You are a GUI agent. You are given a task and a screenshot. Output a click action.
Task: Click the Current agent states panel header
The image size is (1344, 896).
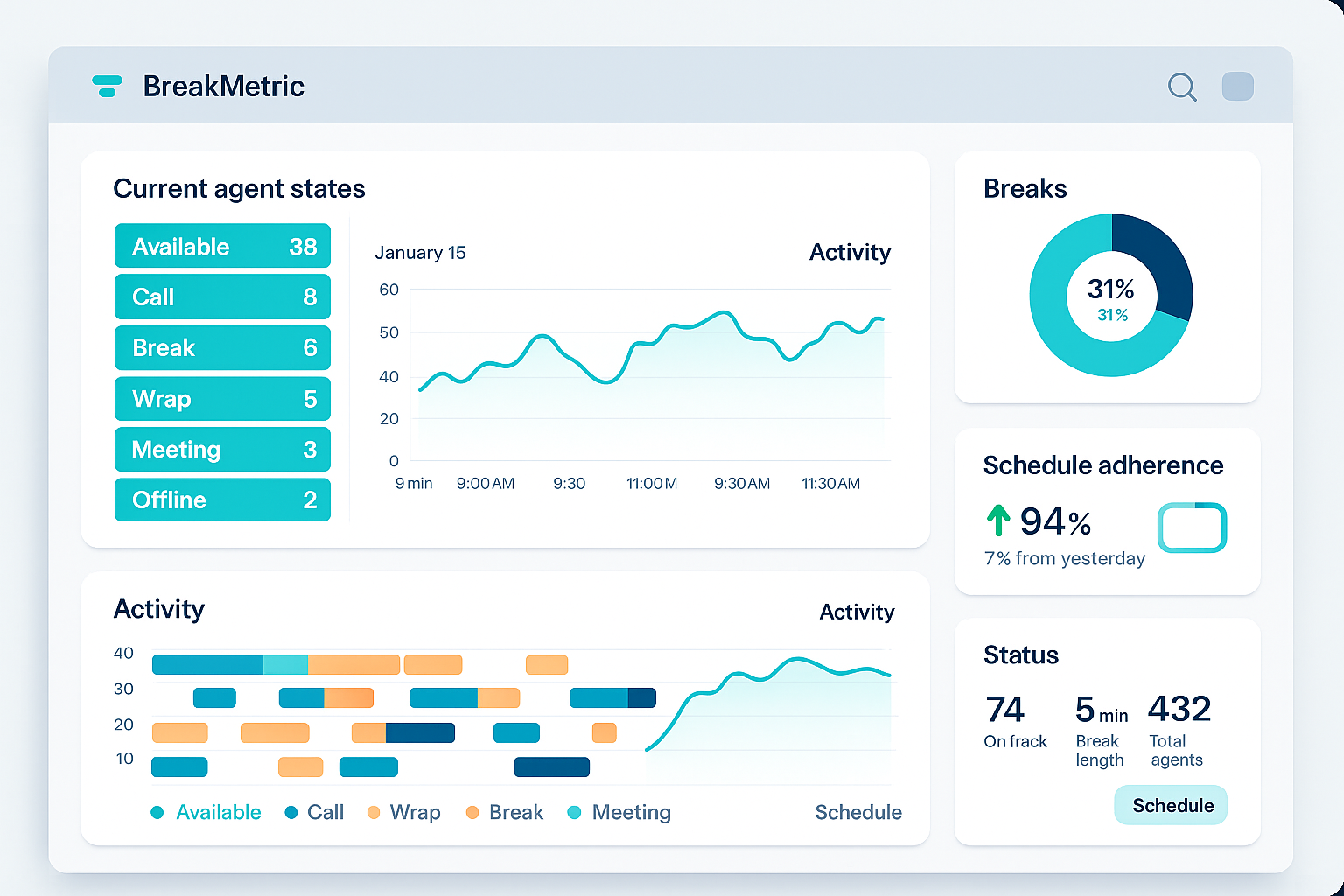point(239,189)
